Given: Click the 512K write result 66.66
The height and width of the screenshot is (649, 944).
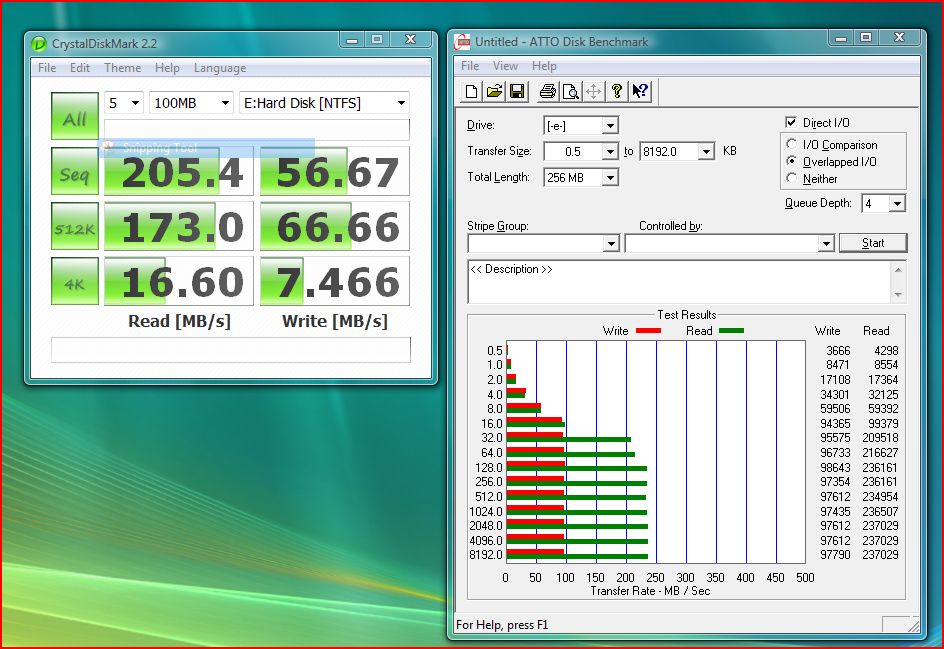Looking at the screenshot, I should [335, 226].
